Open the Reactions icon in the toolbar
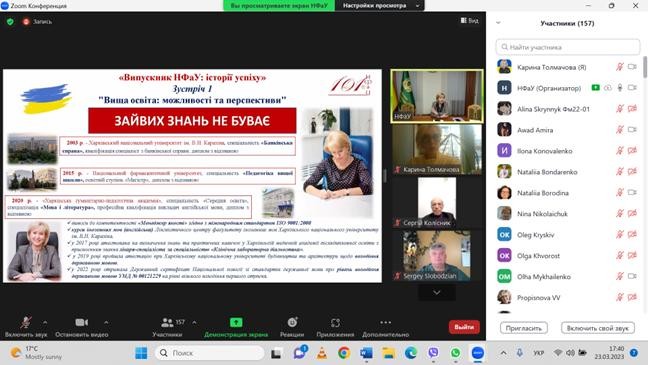Screen dimensions: 648x365 click(x=292, y=322)
